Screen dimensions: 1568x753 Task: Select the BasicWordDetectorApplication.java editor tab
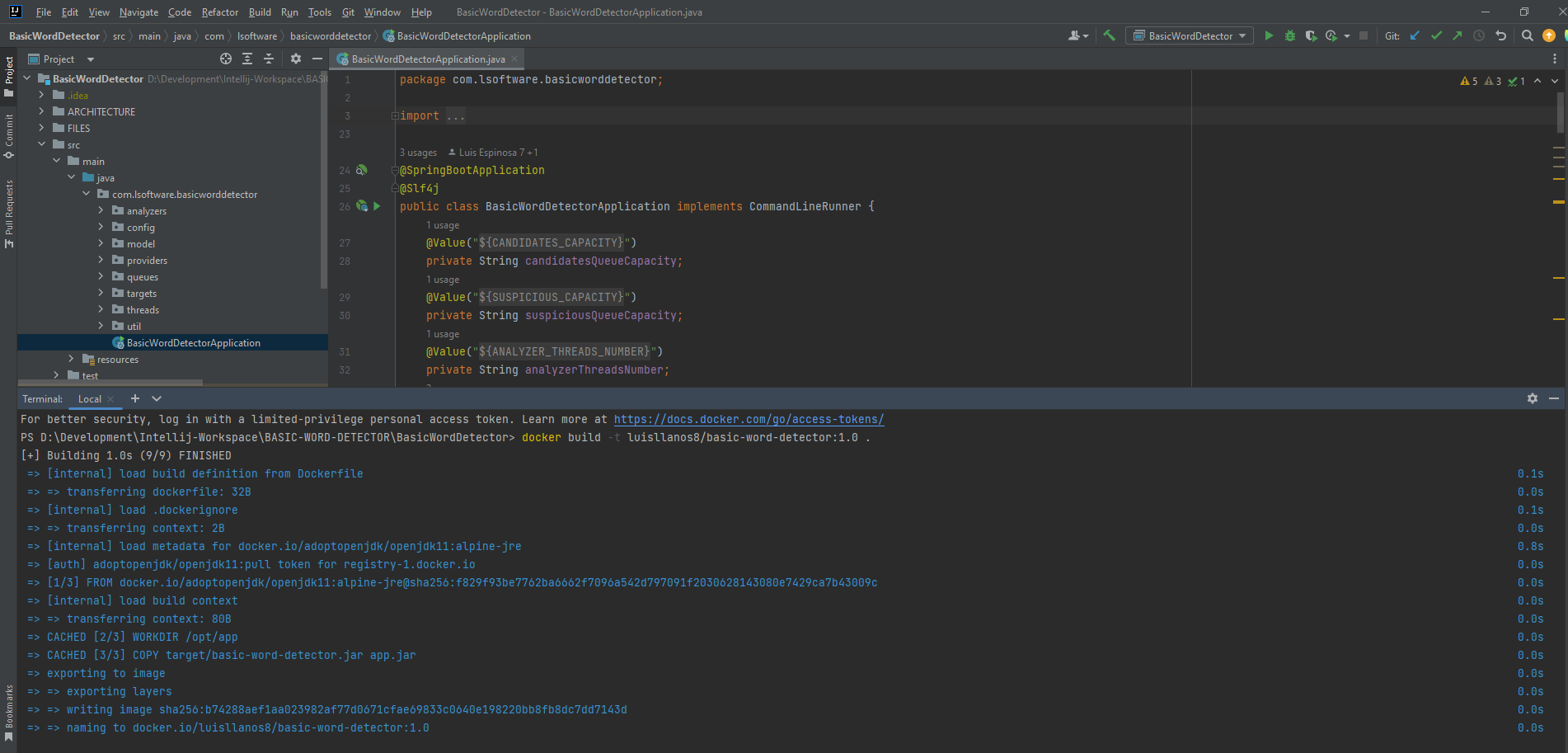click(426, 59)
